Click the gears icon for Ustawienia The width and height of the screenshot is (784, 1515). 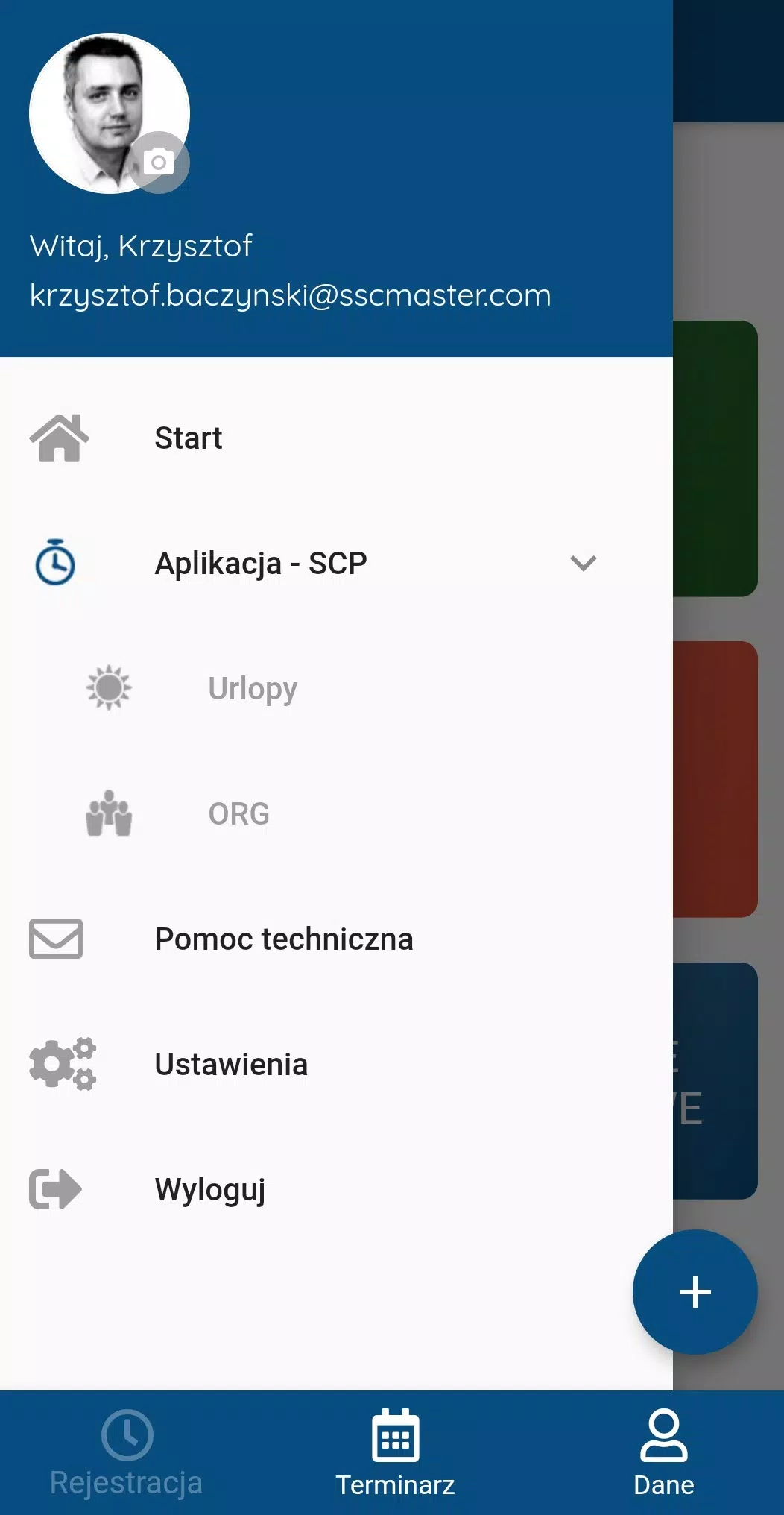point(63,1063)
